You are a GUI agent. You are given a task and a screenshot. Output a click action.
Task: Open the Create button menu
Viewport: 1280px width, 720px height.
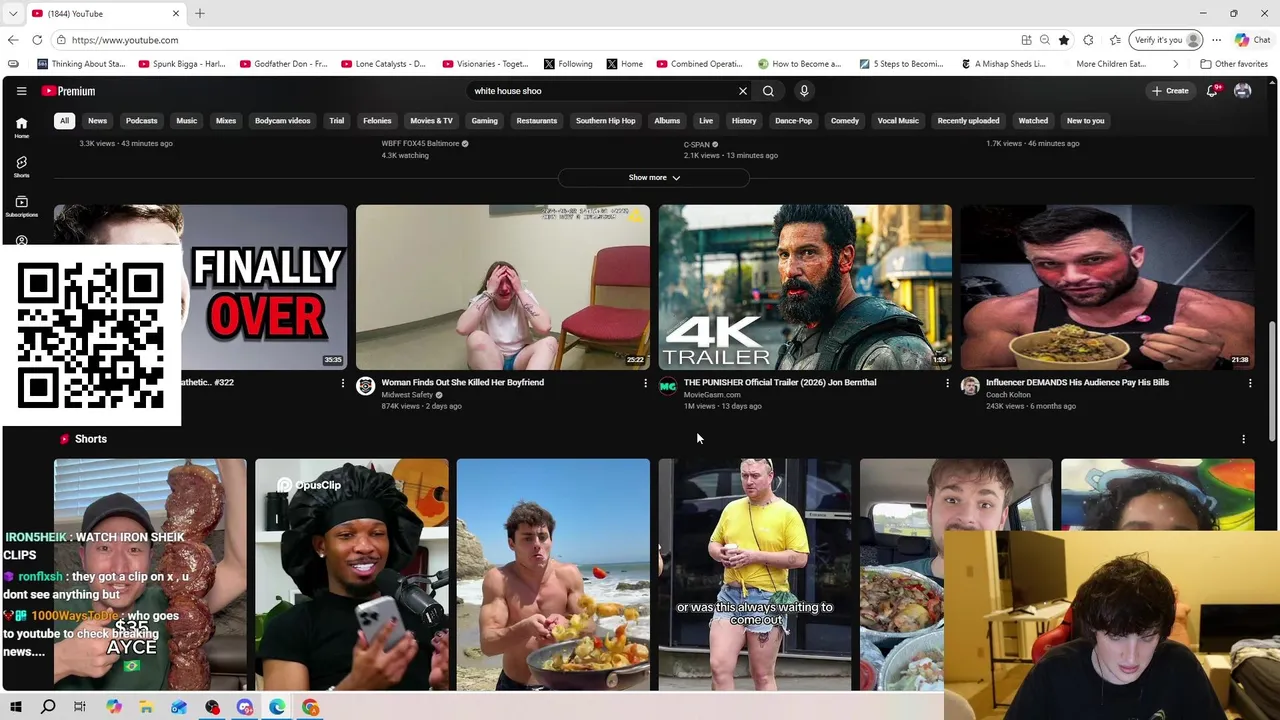point(1170,91)
